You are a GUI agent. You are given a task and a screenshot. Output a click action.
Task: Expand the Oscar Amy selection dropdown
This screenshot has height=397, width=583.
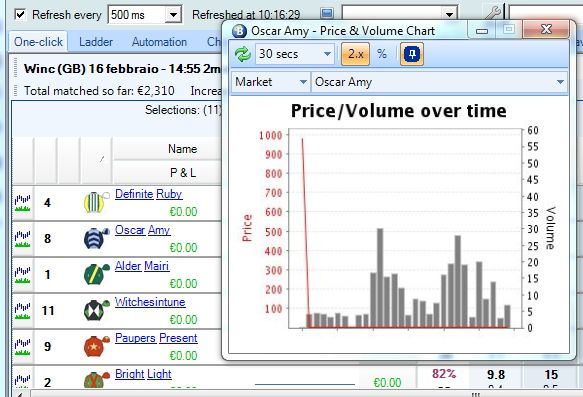(x=439, y=82)
